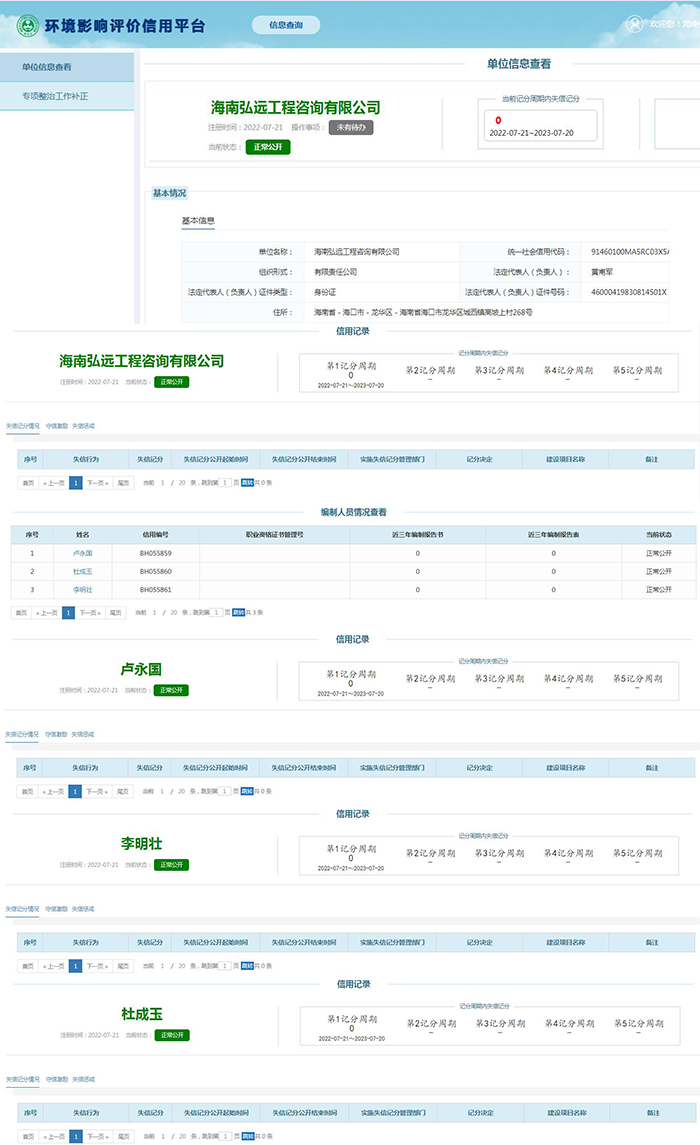
Task: Click the green 正常公开 badge under company header
Action: [267, 147]
